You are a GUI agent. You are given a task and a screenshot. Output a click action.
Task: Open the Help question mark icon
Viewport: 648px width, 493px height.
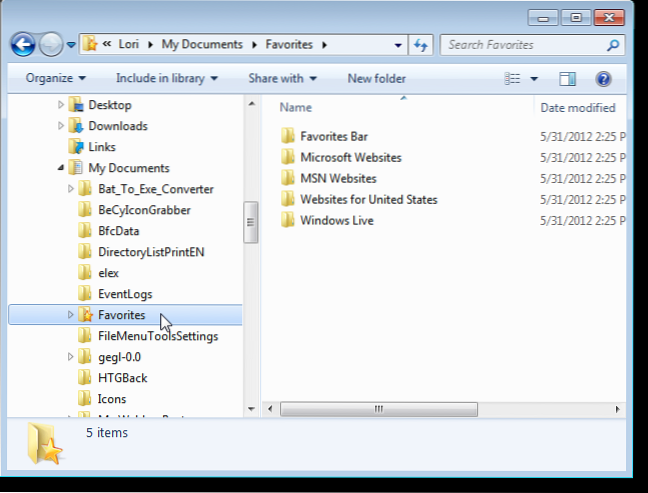point(603,78)
